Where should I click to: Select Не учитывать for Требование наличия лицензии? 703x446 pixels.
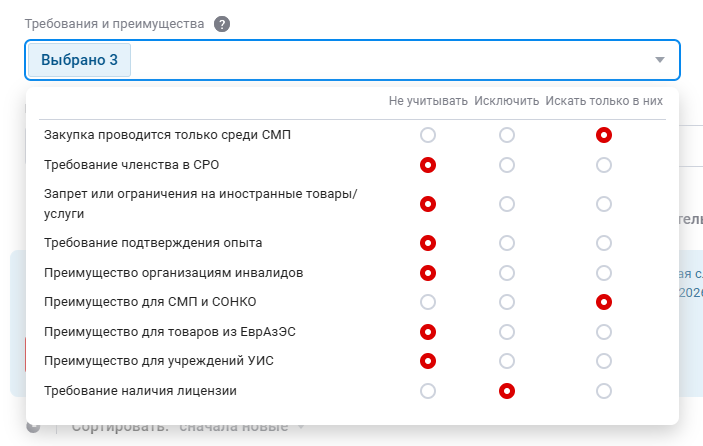428,391
